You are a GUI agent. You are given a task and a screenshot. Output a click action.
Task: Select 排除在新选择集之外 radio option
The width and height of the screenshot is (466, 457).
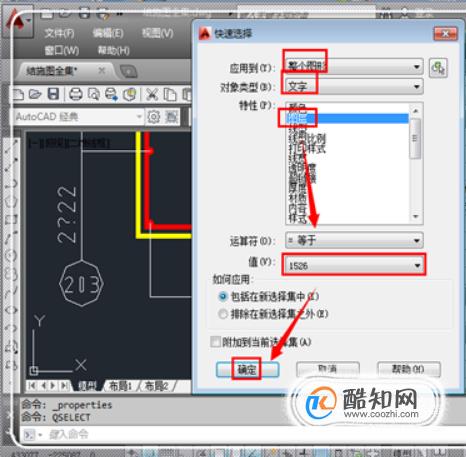[222, 314]
